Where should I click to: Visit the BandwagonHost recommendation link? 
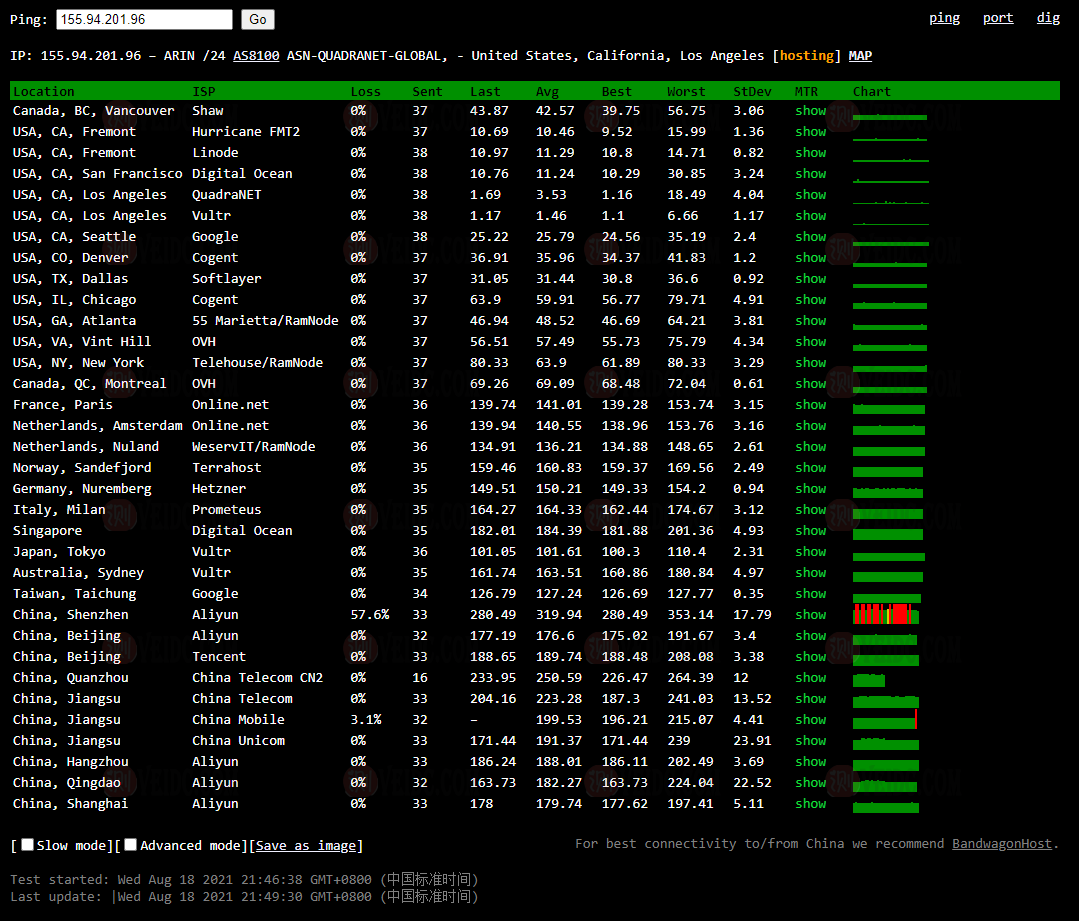pos(1001,844)
